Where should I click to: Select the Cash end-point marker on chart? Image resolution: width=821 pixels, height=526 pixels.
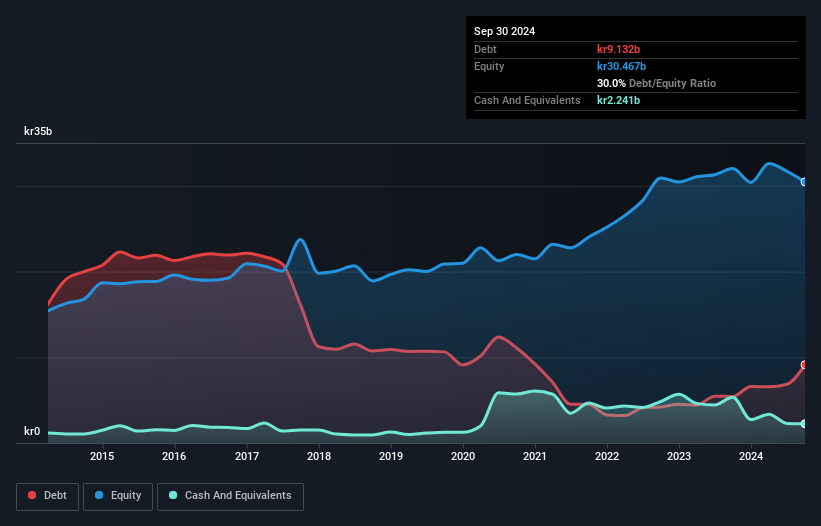tap(804, 424)
